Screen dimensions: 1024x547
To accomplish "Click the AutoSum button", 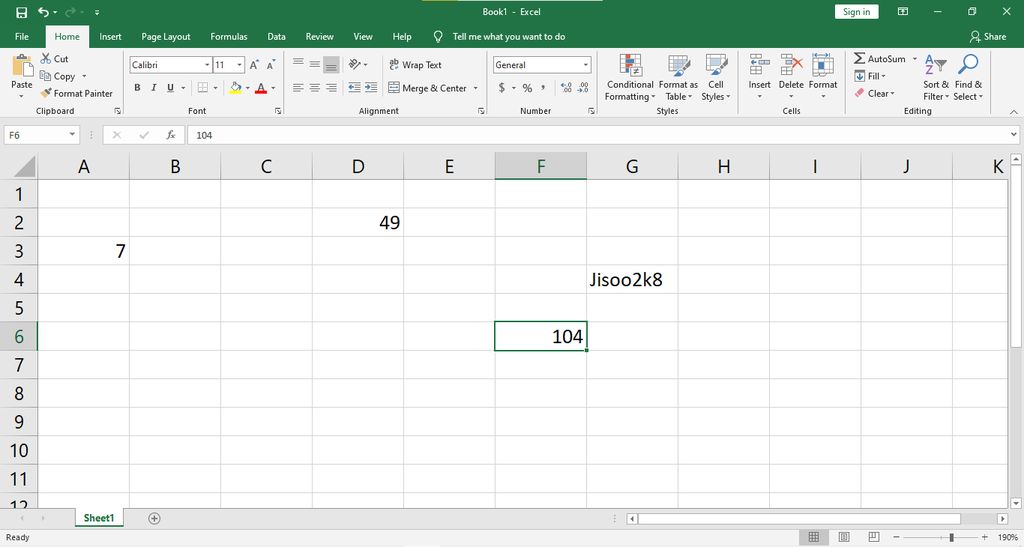I will click(x=880, y=59).
